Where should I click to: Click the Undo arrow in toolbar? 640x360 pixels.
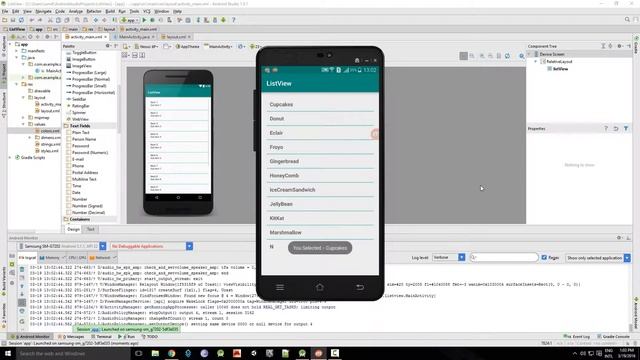(x=32, y=20)
